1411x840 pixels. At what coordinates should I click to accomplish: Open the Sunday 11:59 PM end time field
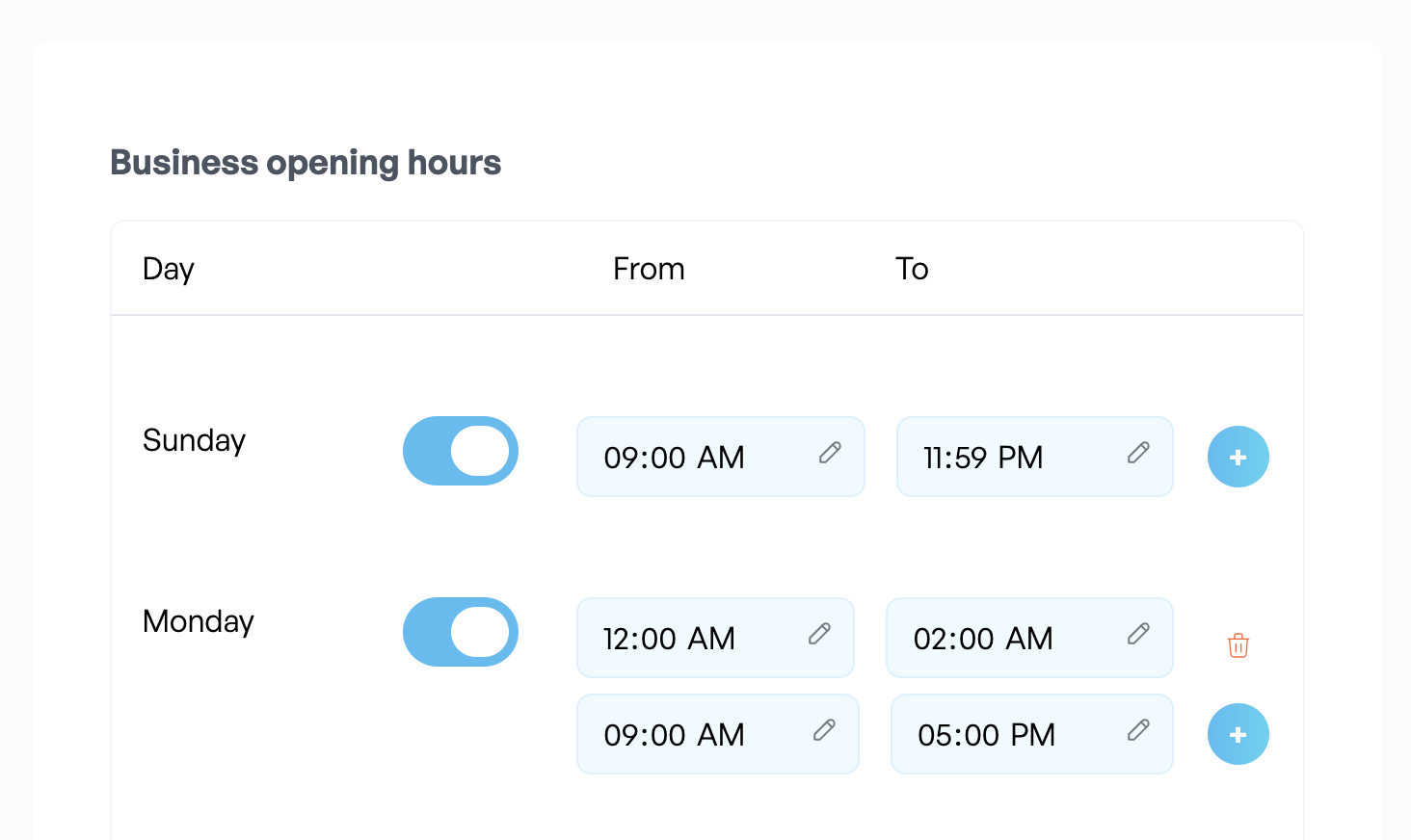point(1035,457)
